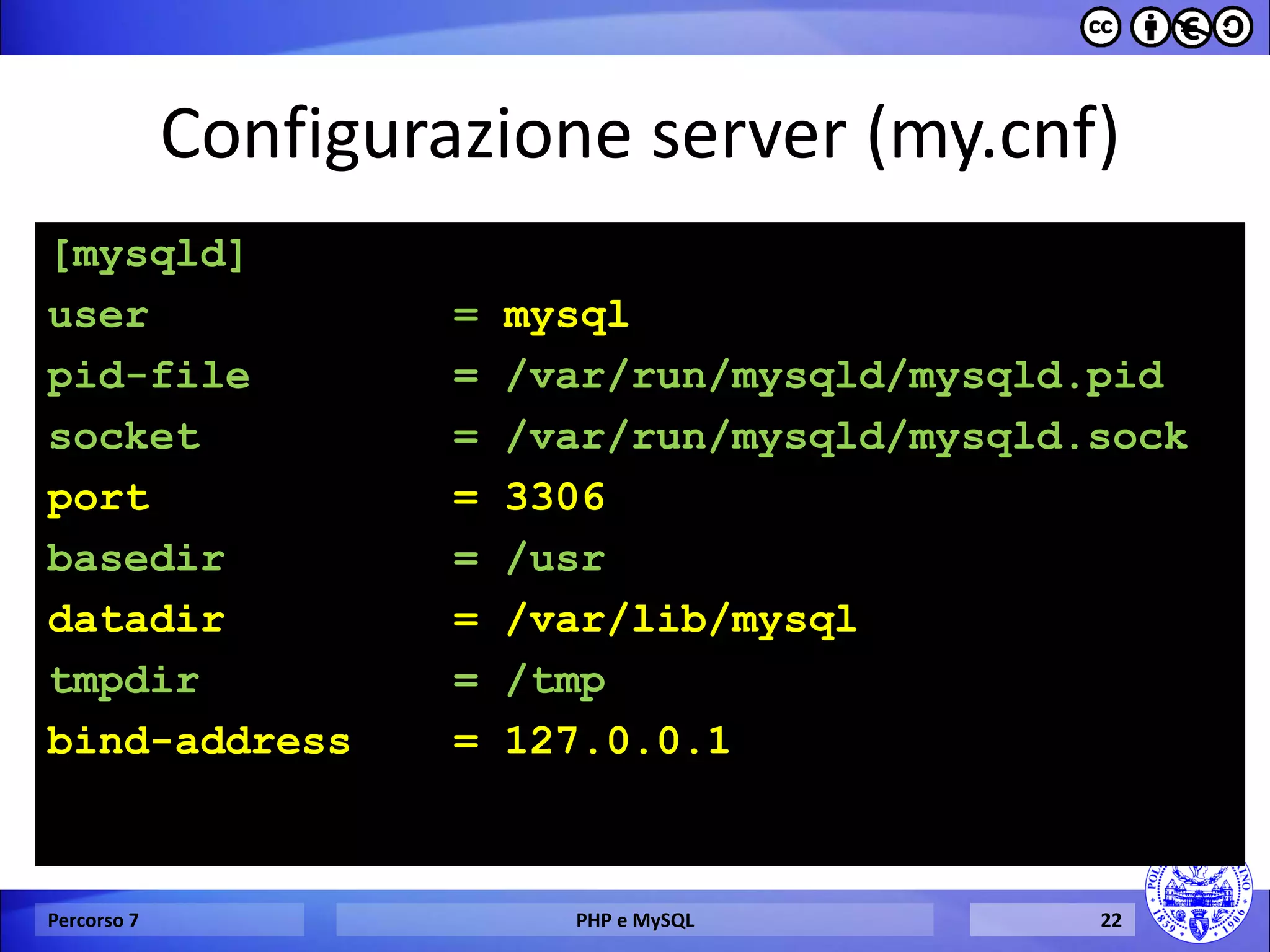
Task: Click the 'socket' key
Action: (x=124, y=436)
